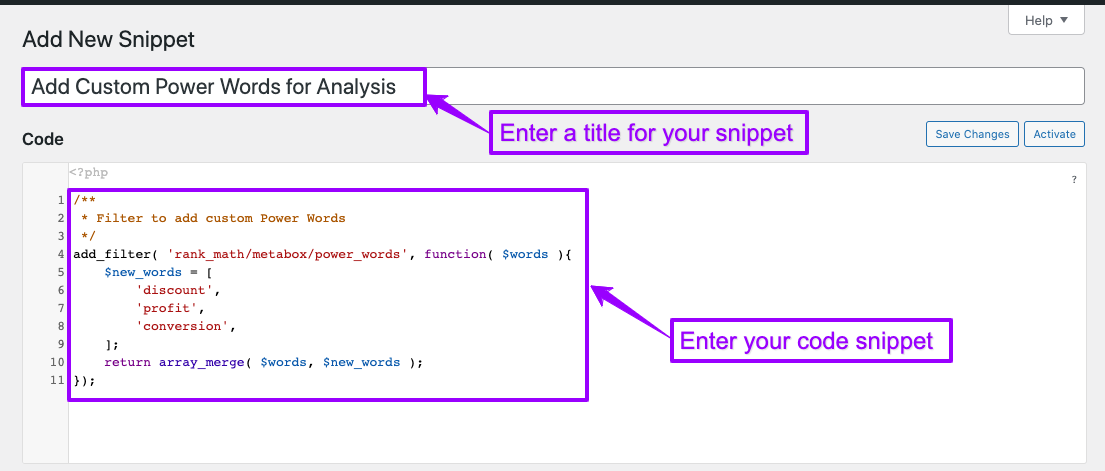
Task: Open the Help dropdown
Action: point(1046,20)
